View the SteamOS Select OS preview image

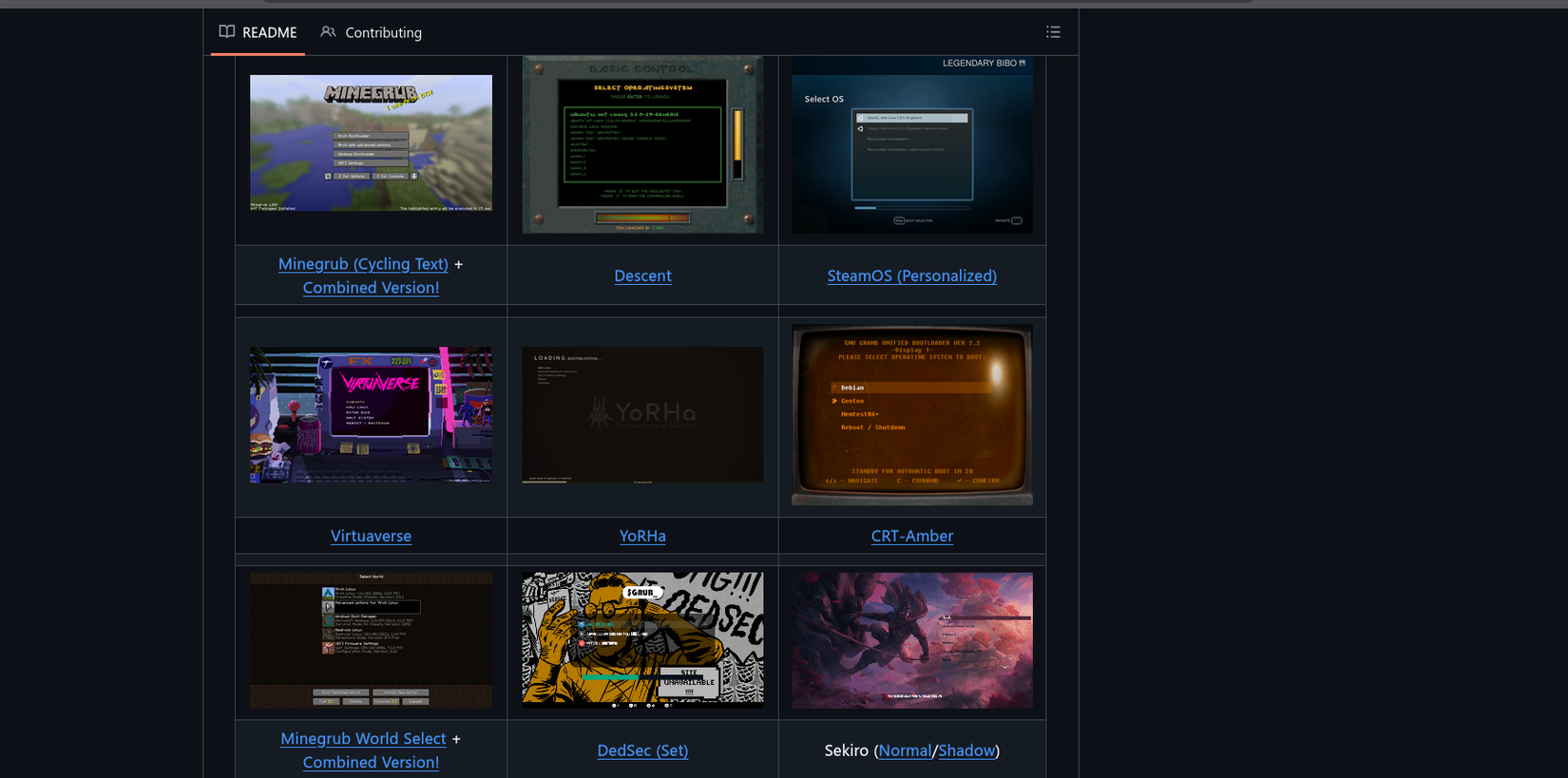[911, 144]
